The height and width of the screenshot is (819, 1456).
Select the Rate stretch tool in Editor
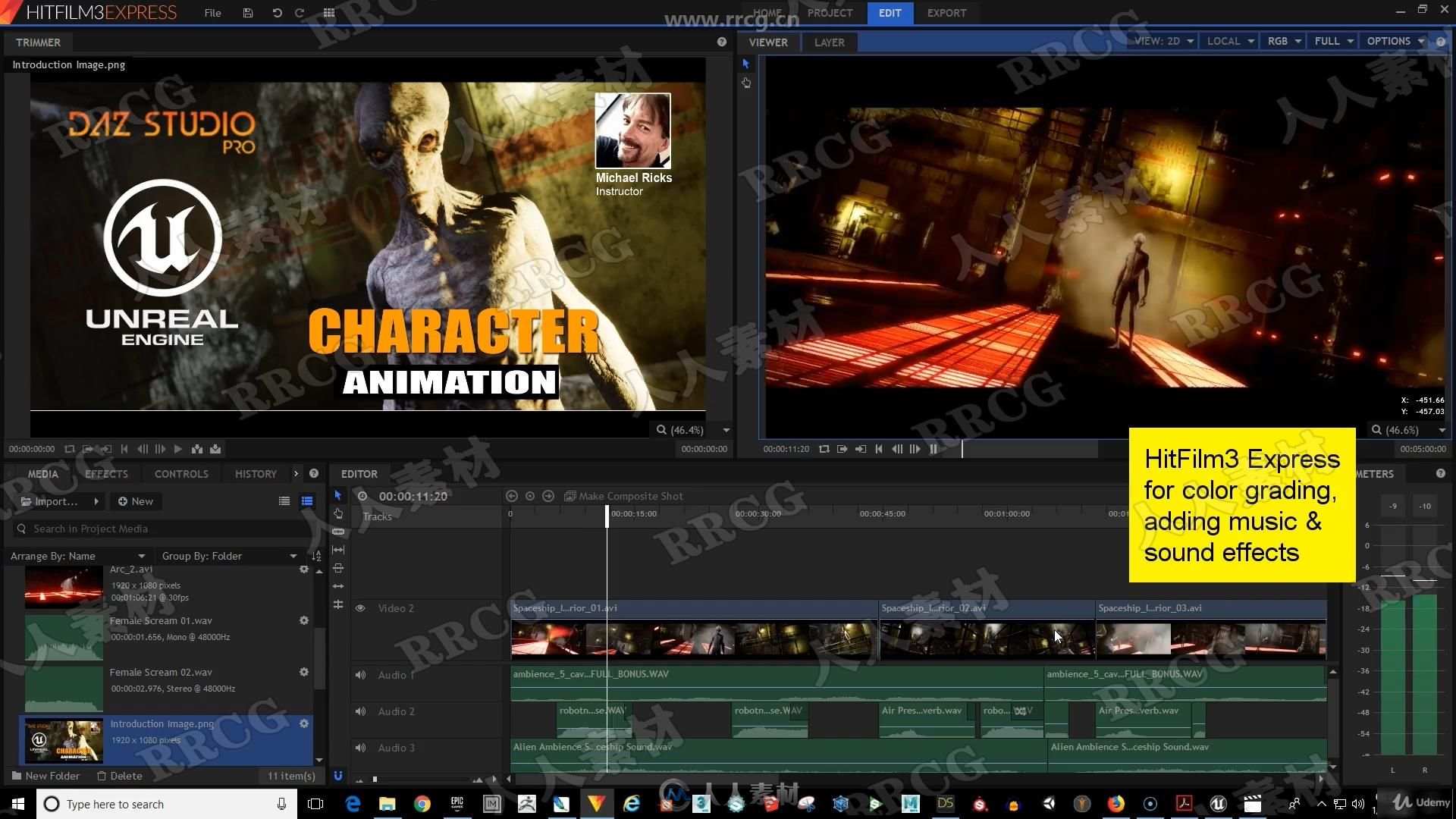338,604
